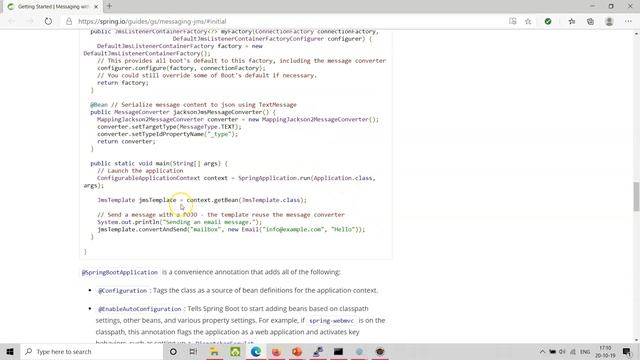Open the Favorites list icon
This screenshot has width=640, height=360.
pyautogui.click(x=571, y=21)
